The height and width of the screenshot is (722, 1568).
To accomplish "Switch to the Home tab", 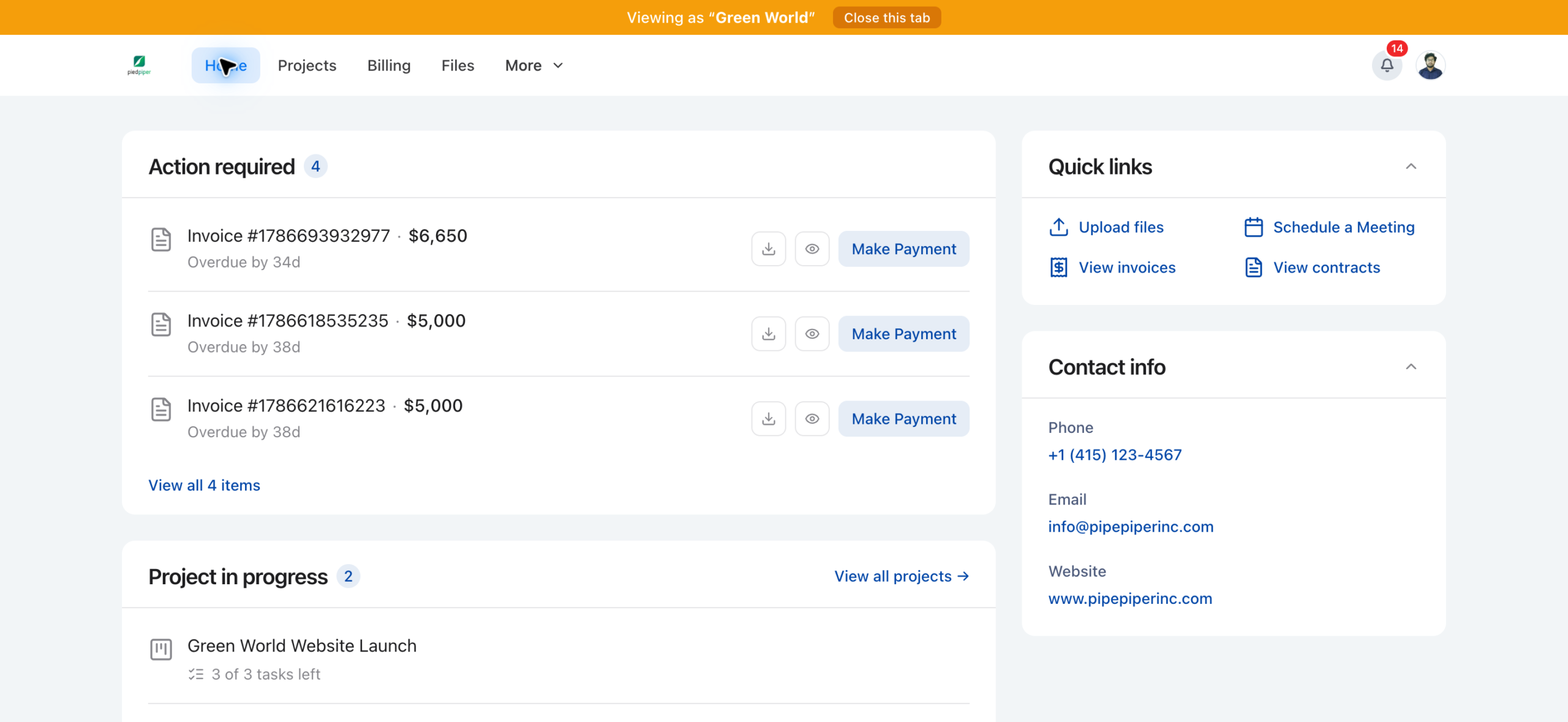I will tap(225, 66).
